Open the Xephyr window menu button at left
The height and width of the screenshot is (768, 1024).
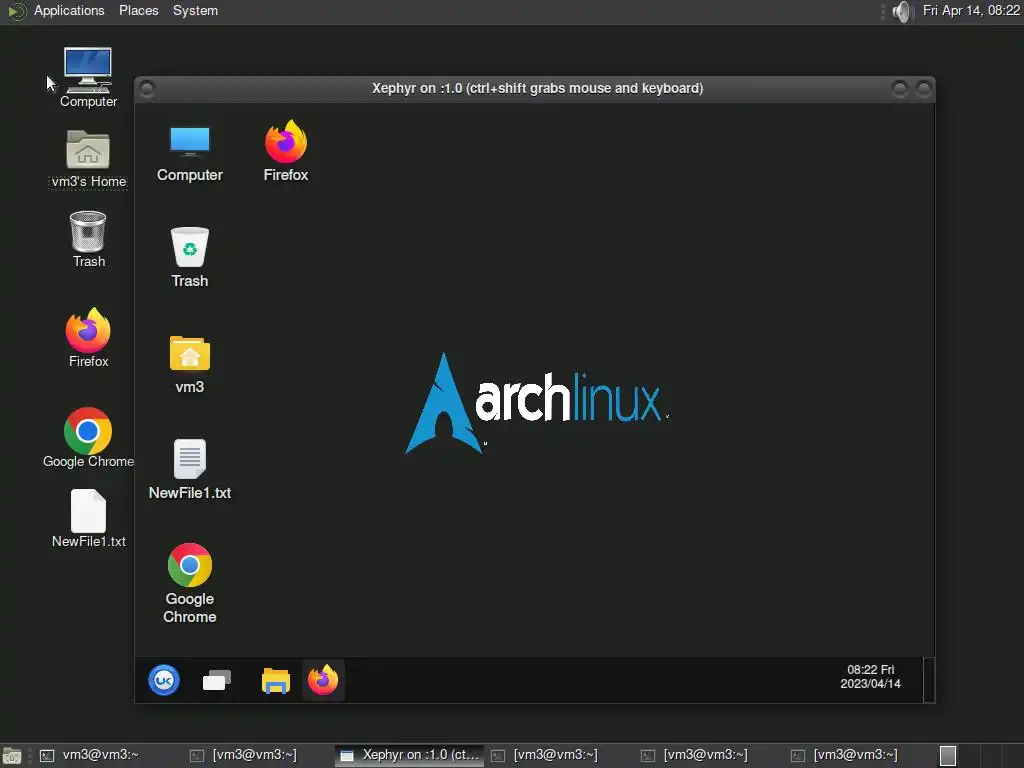(x=148, y=88)
